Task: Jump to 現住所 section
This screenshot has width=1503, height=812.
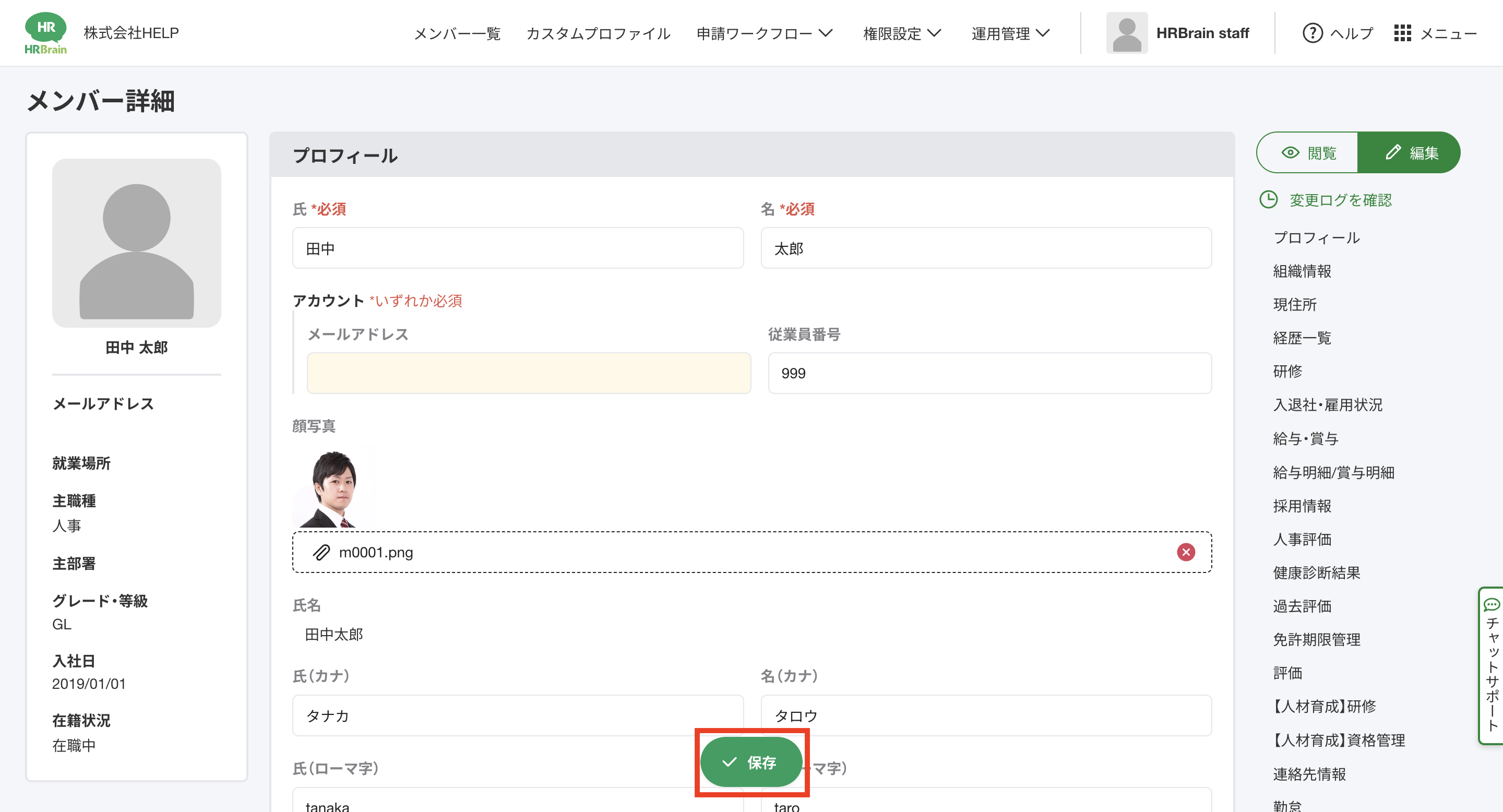Action: [1295, 304]
